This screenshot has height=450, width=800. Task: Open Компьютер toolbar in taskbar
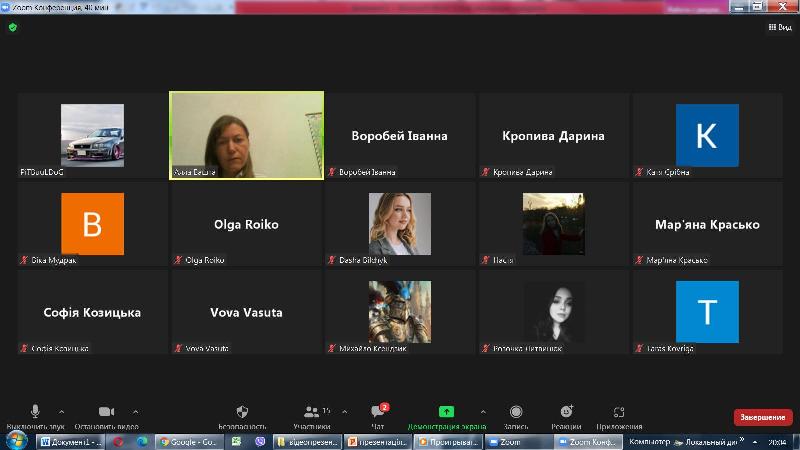[649, 442]
